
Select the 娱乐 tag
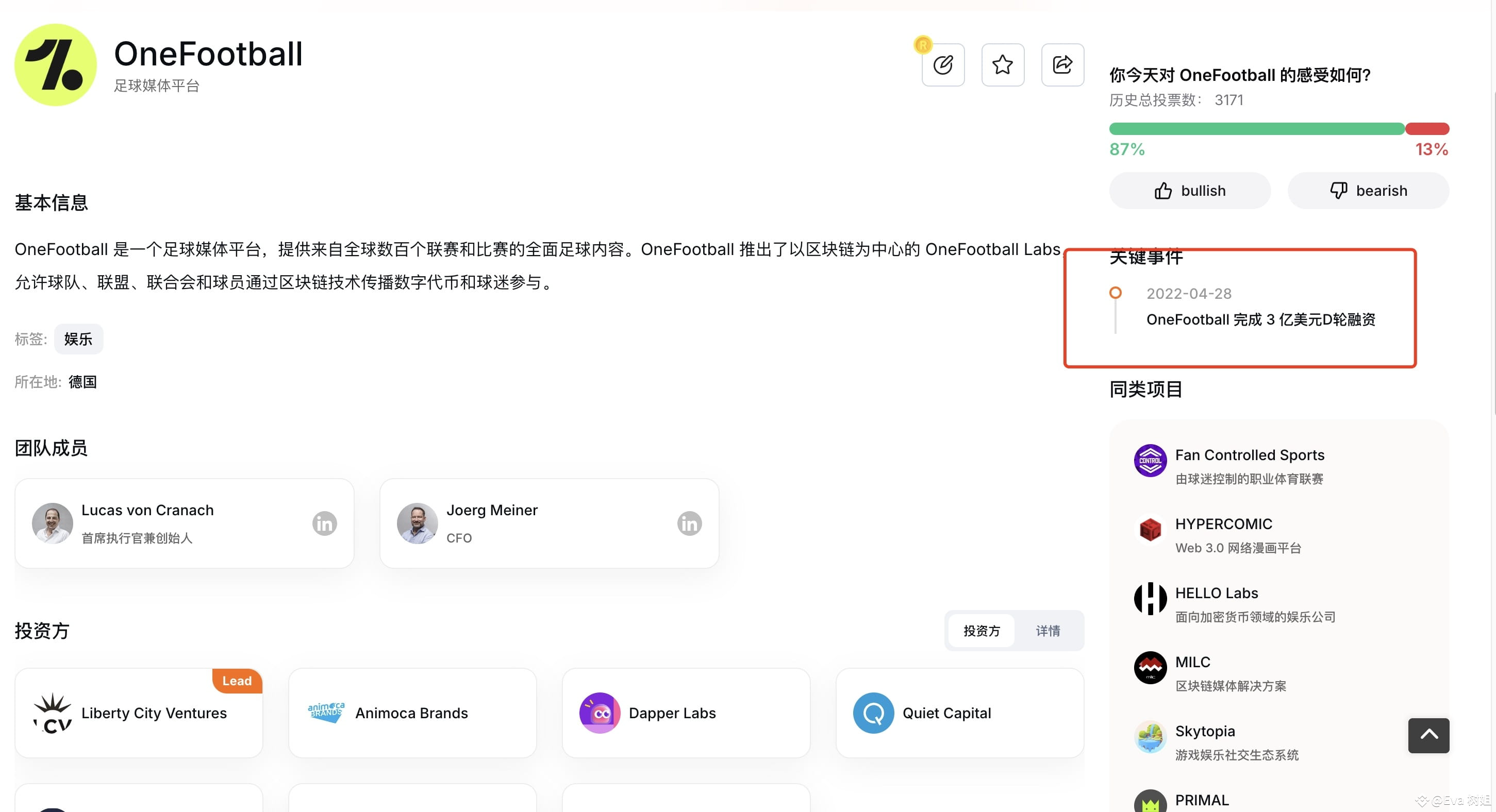point(78,339)
